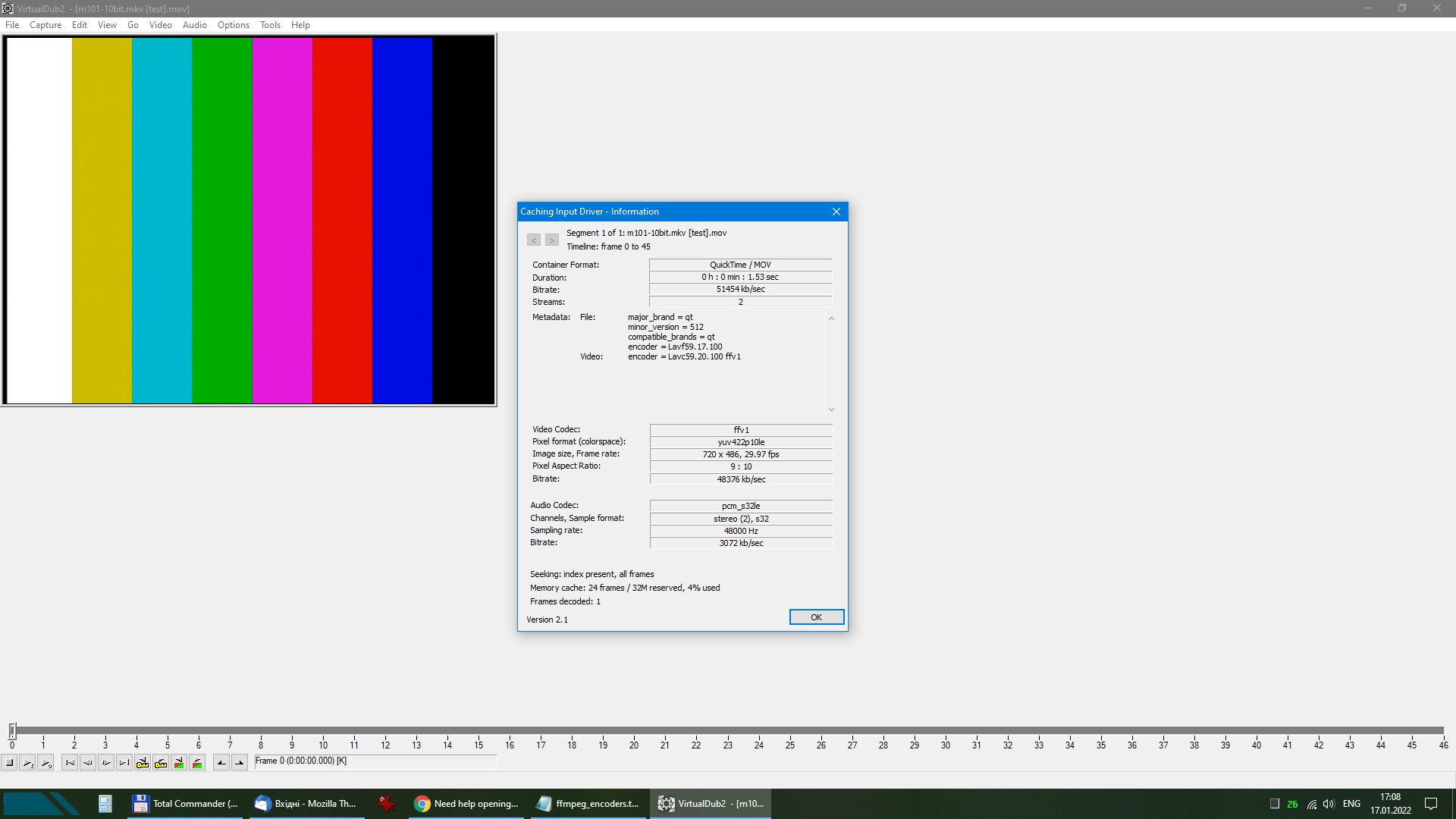Click frame 10 on the timeline ruler
The height and width of the screenshot is (819, 1456).
323,745
